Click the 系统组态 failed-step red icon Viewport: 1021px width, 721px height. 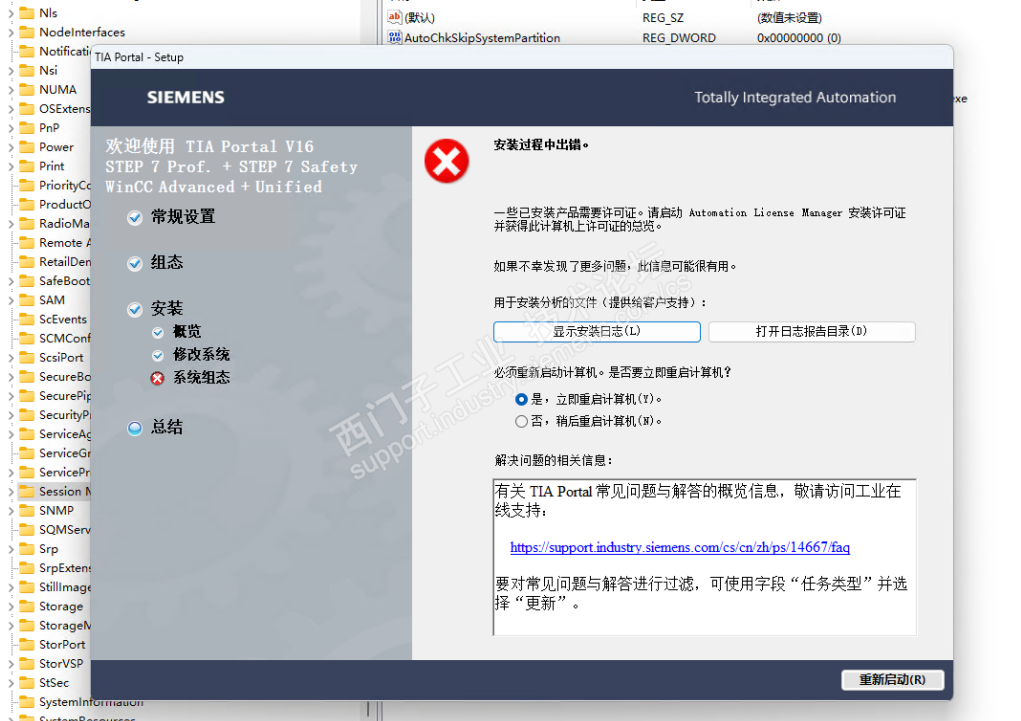[x=158, y=378]
